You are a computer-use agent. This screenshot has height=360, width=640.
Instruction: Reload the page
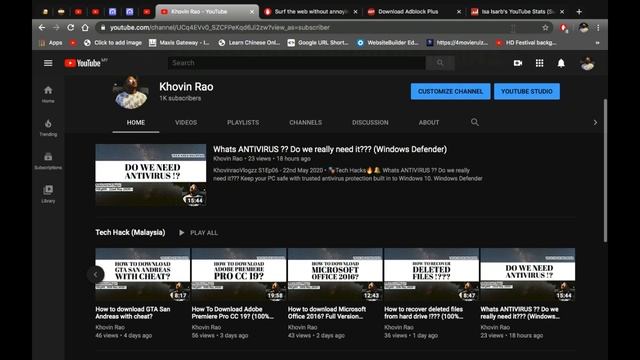tap(71, 27)
